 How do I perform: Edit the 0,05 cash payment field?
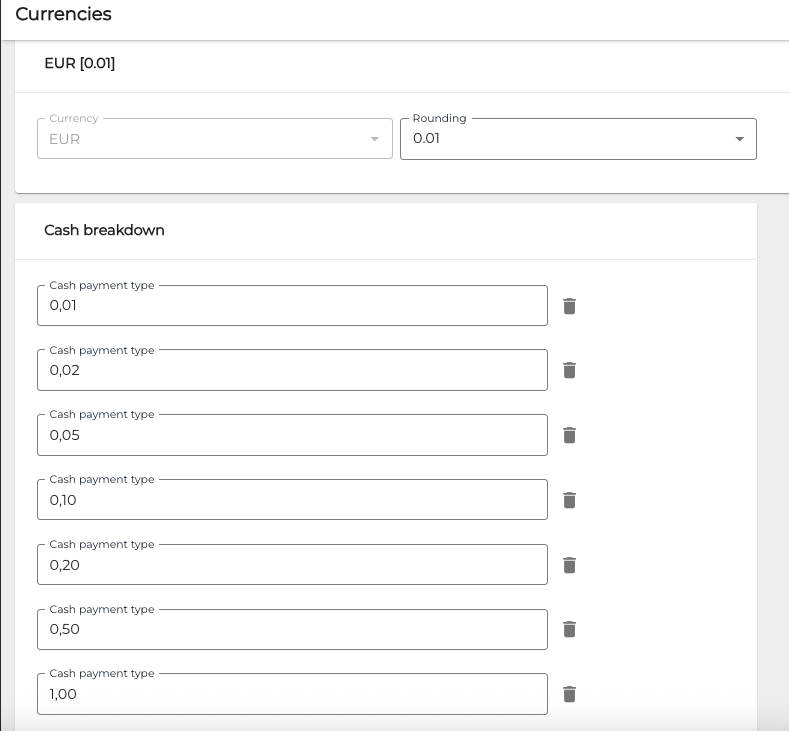(x=292, y=435)
